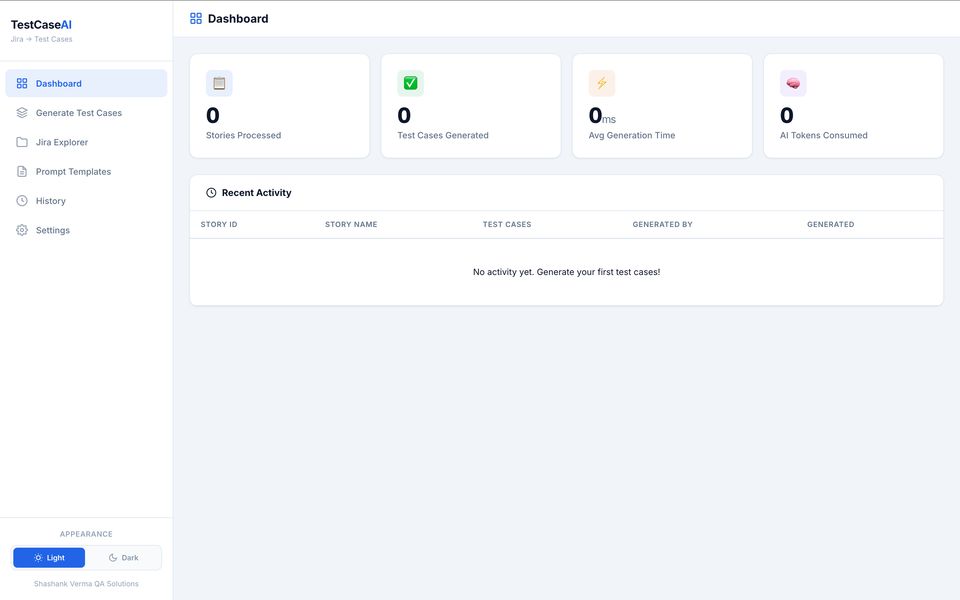Click the 0ms generation time value
960x600 pixels.
[602, 116]
